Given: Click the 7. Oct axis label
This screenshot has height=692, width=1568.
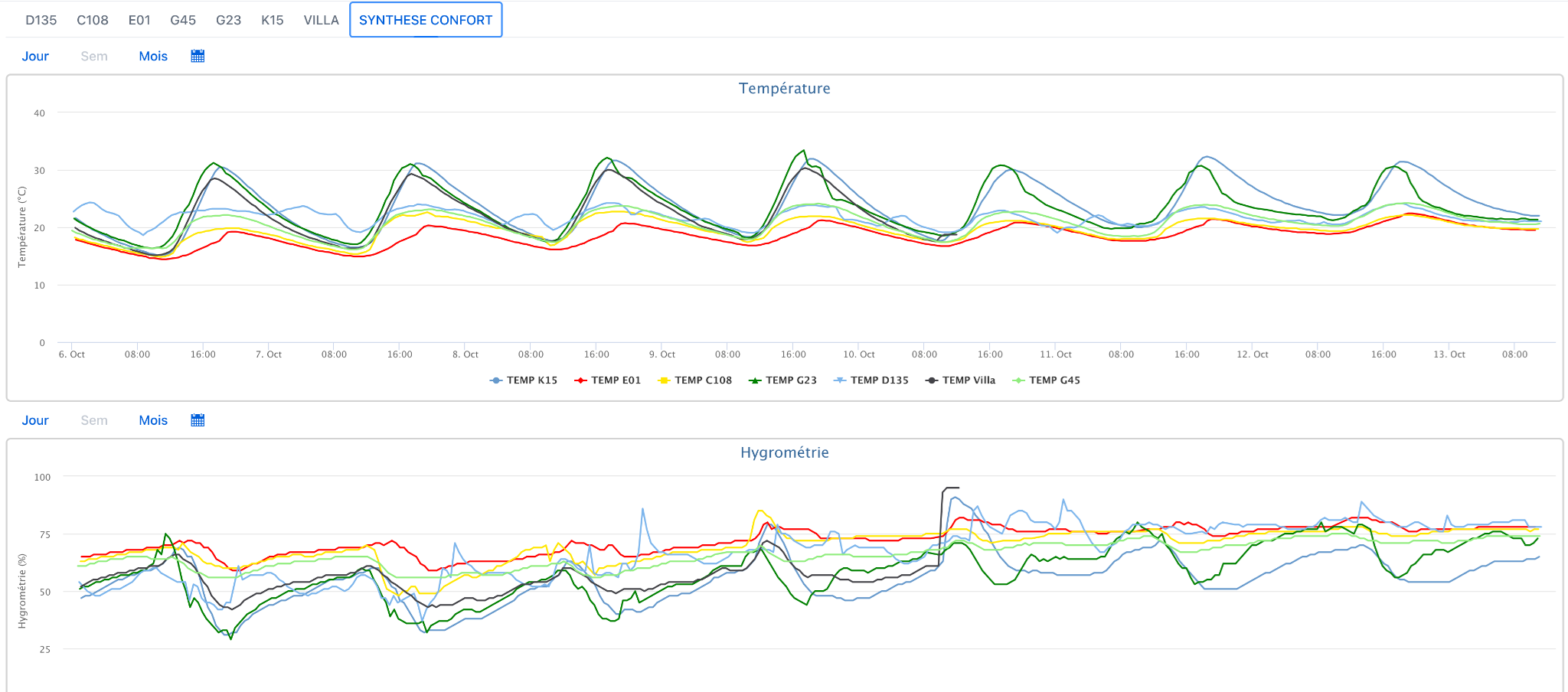Looking at the screenshot, I should point(269,354).
